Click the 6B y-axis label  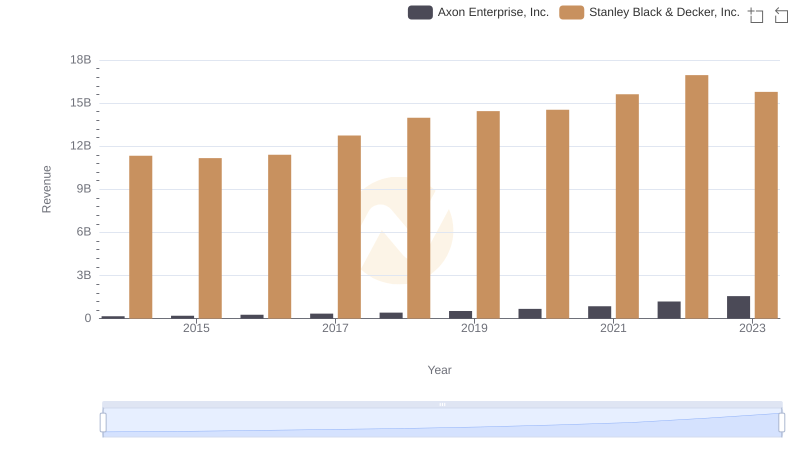[x=84, y=232]
